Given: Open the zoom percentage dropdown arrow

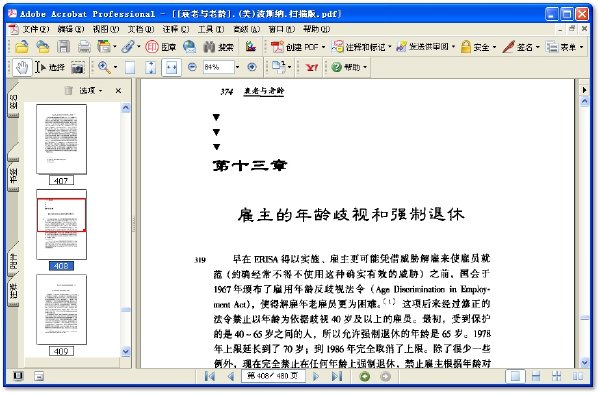Looking at the screenshot, I should click(238, 67).
